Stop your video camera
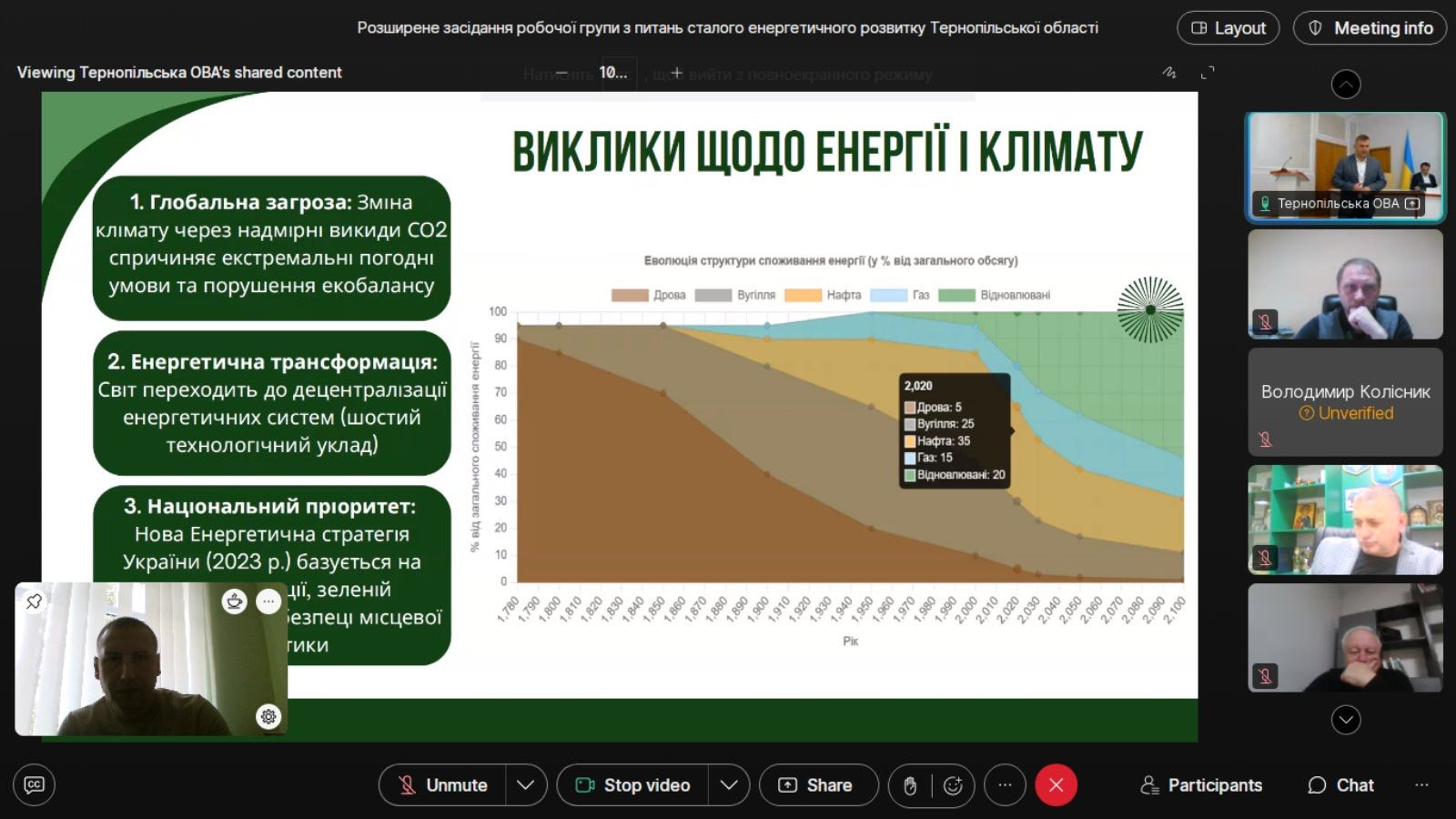The image size is (1456, 819). click(633, 785)
